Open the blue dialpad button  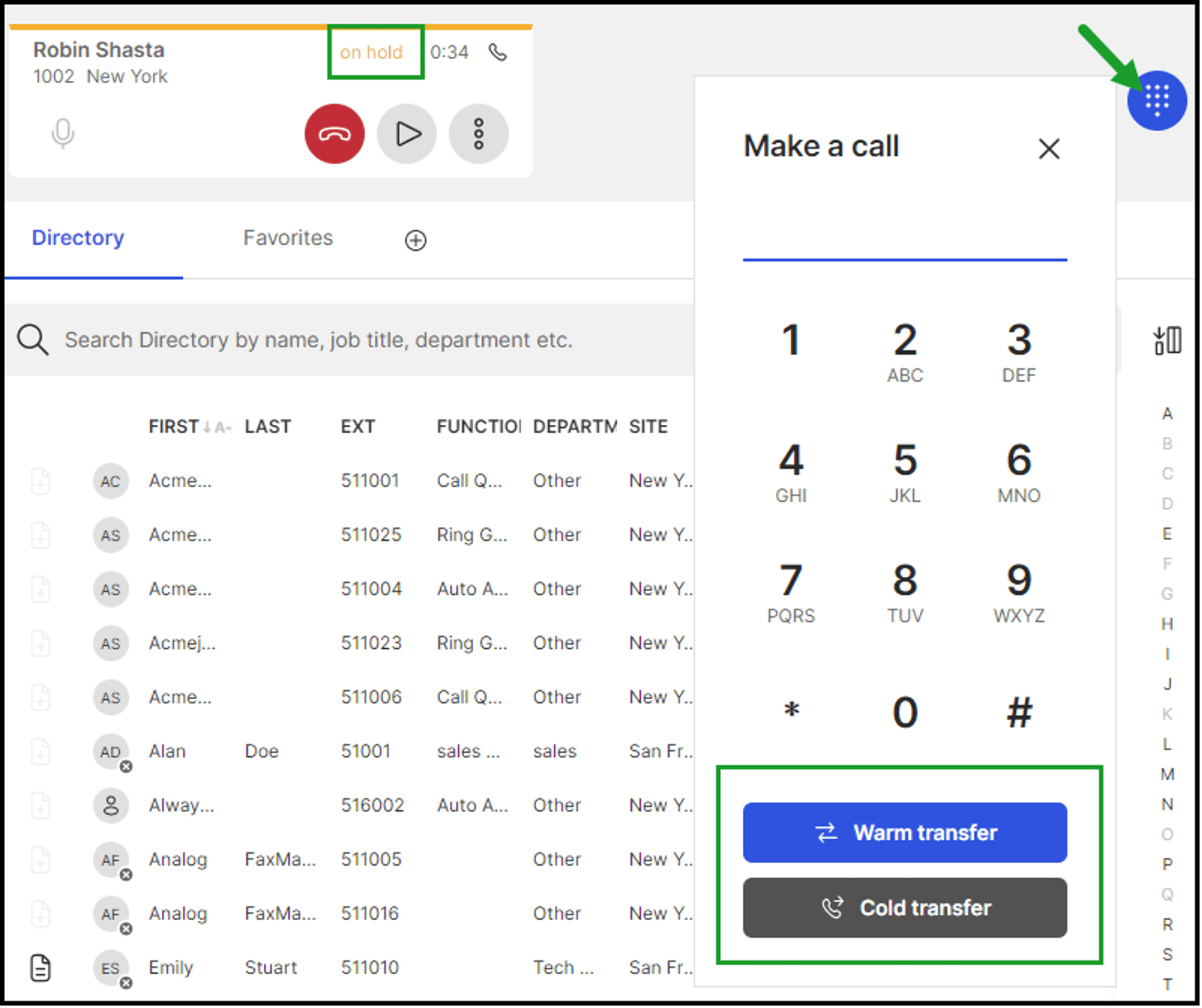point(1156,101)
